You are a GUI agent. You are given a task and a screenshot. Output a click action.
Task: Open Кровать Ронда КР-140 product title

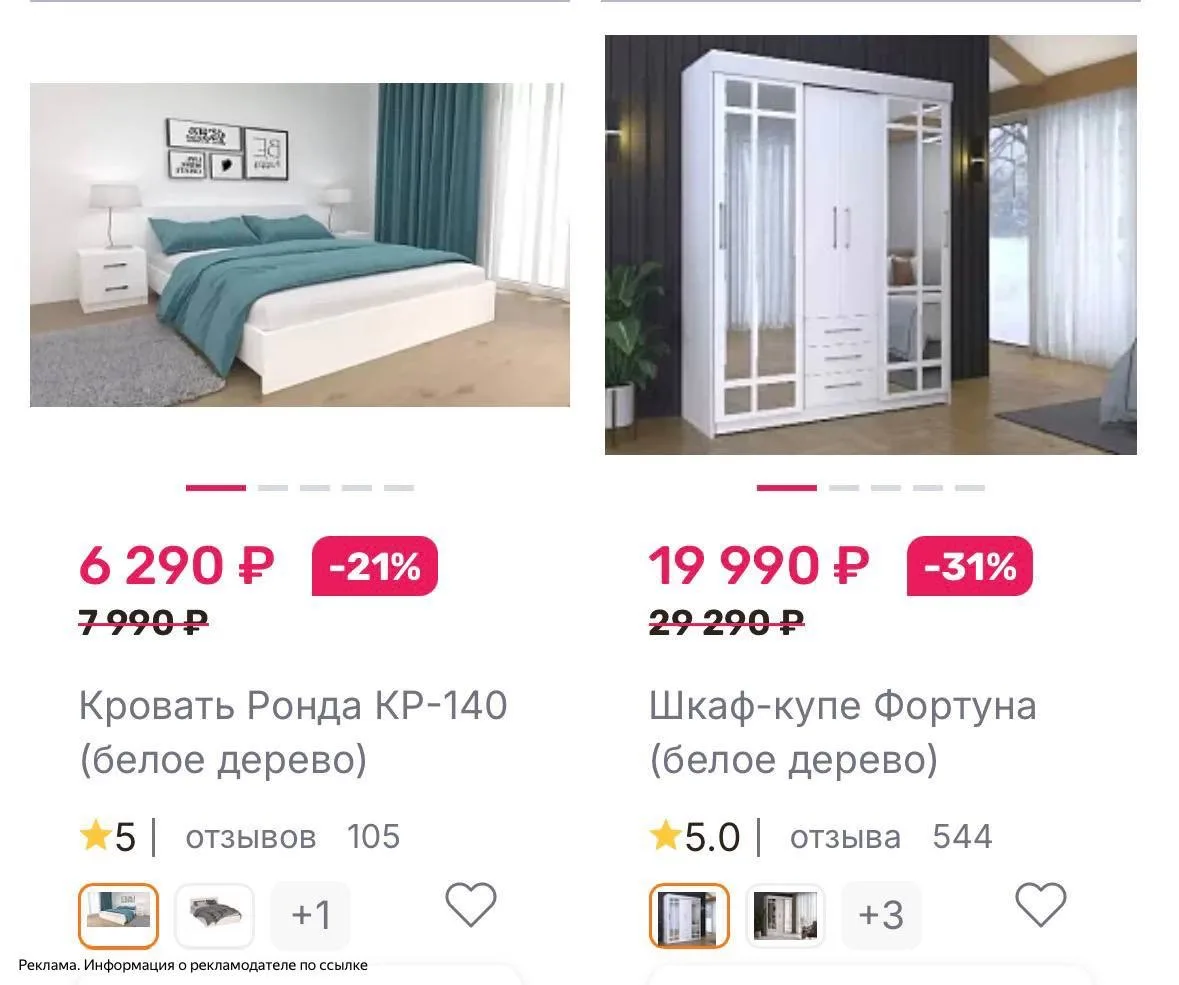coord(293,732)
